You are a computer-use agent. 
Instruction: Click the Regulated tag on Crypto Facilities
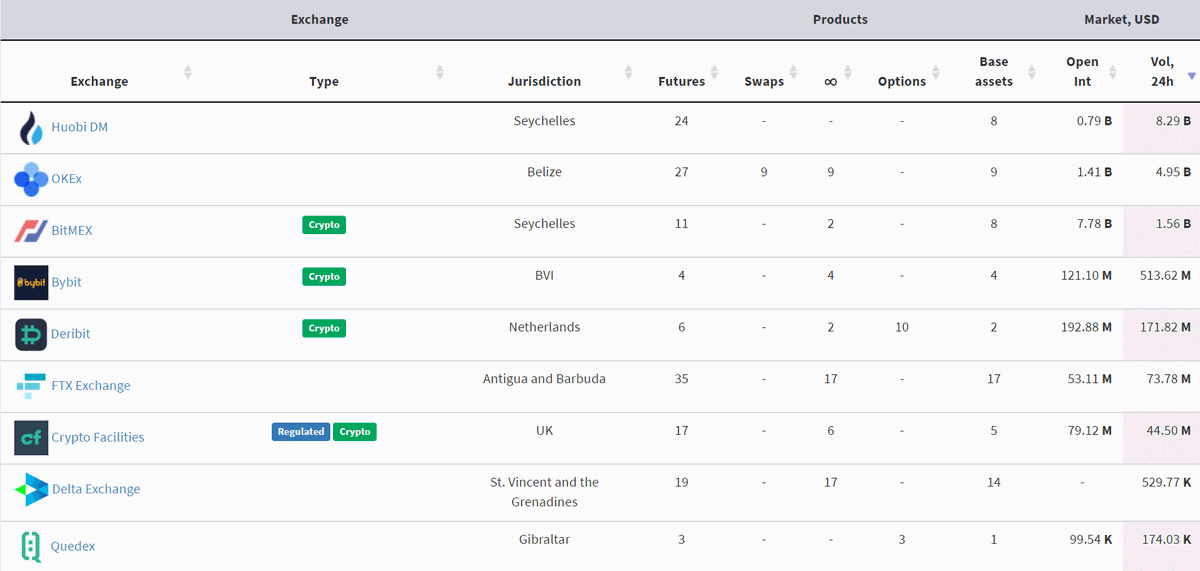coord(301,432)
